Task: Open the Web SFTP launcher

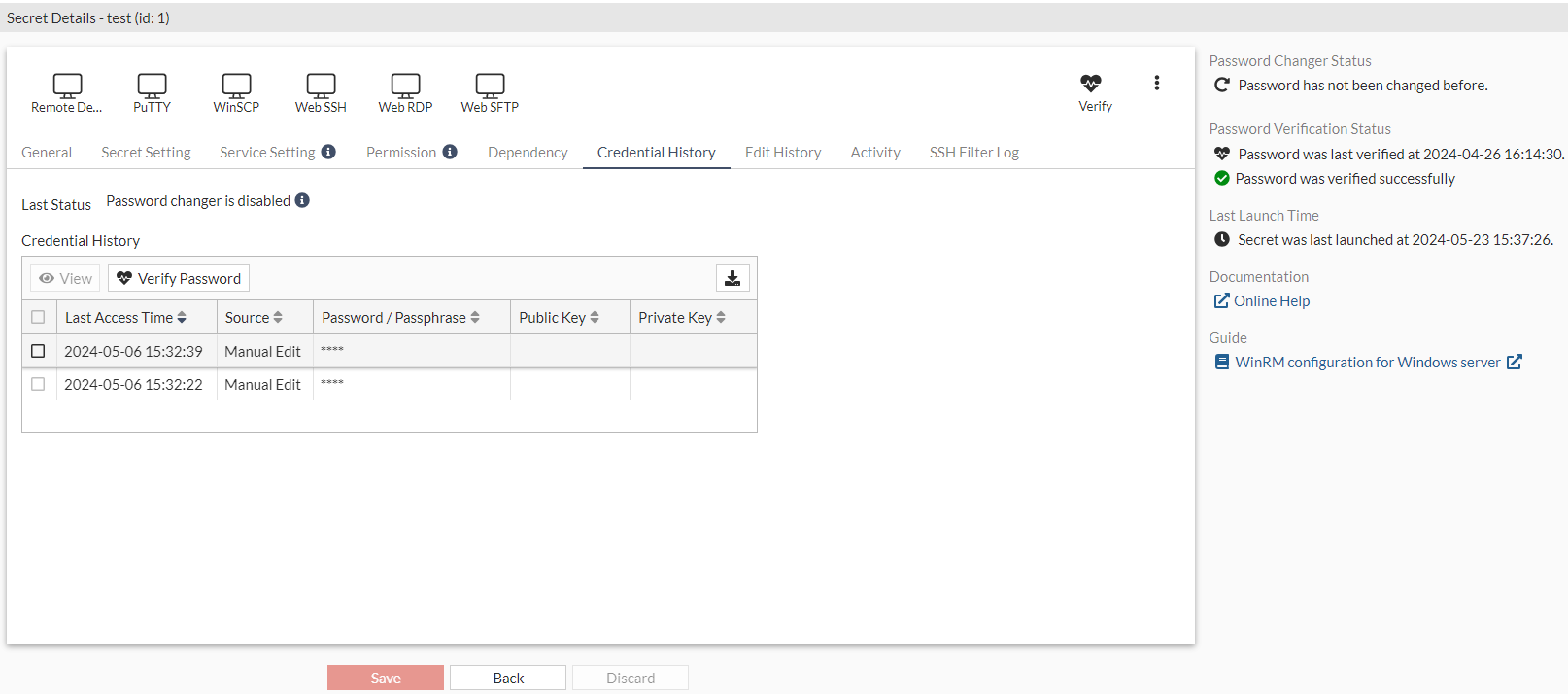Action: pos(490,86)
